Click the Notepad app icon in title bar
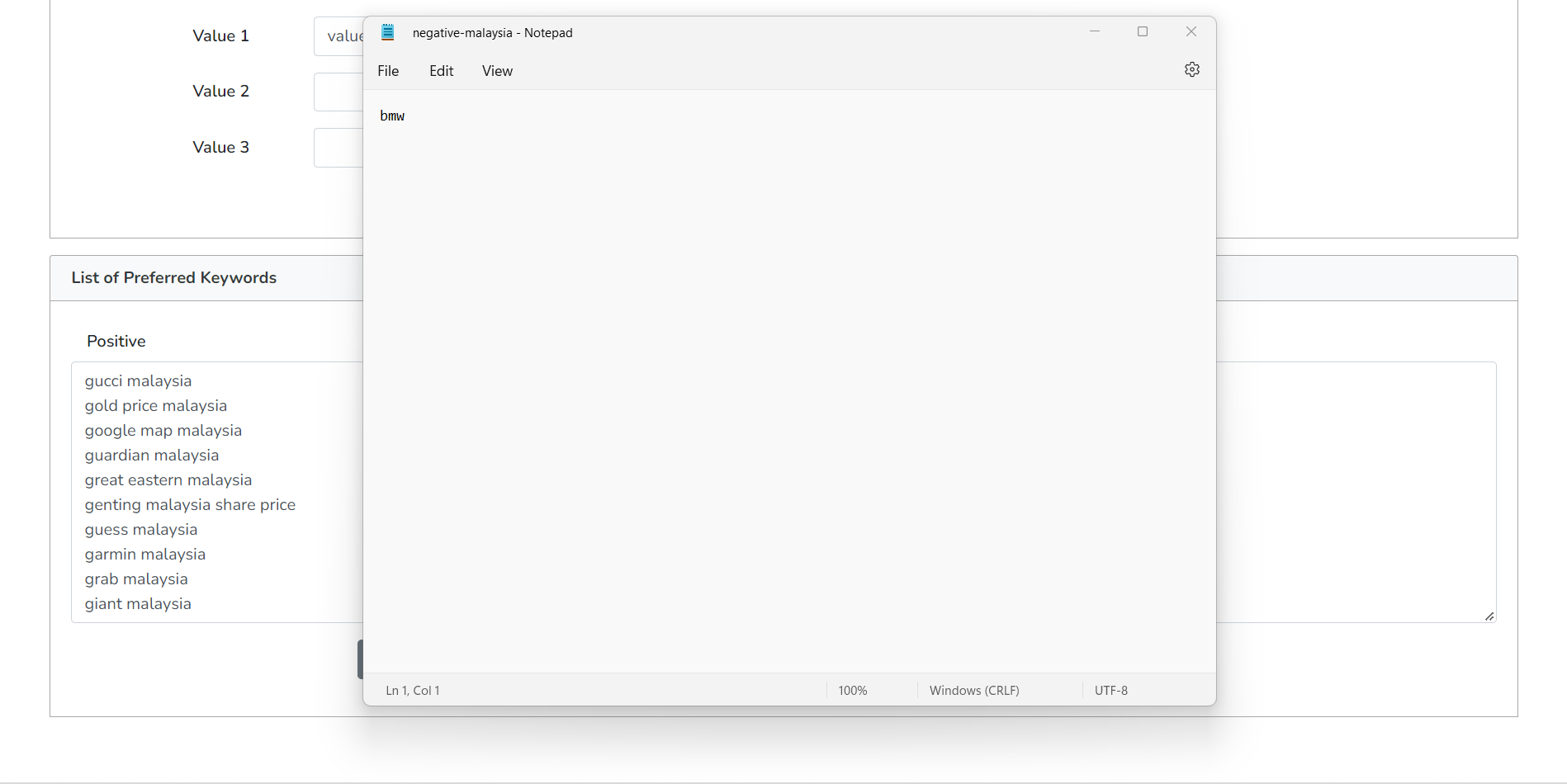The image size is (1567, 784). coord(388,32)
